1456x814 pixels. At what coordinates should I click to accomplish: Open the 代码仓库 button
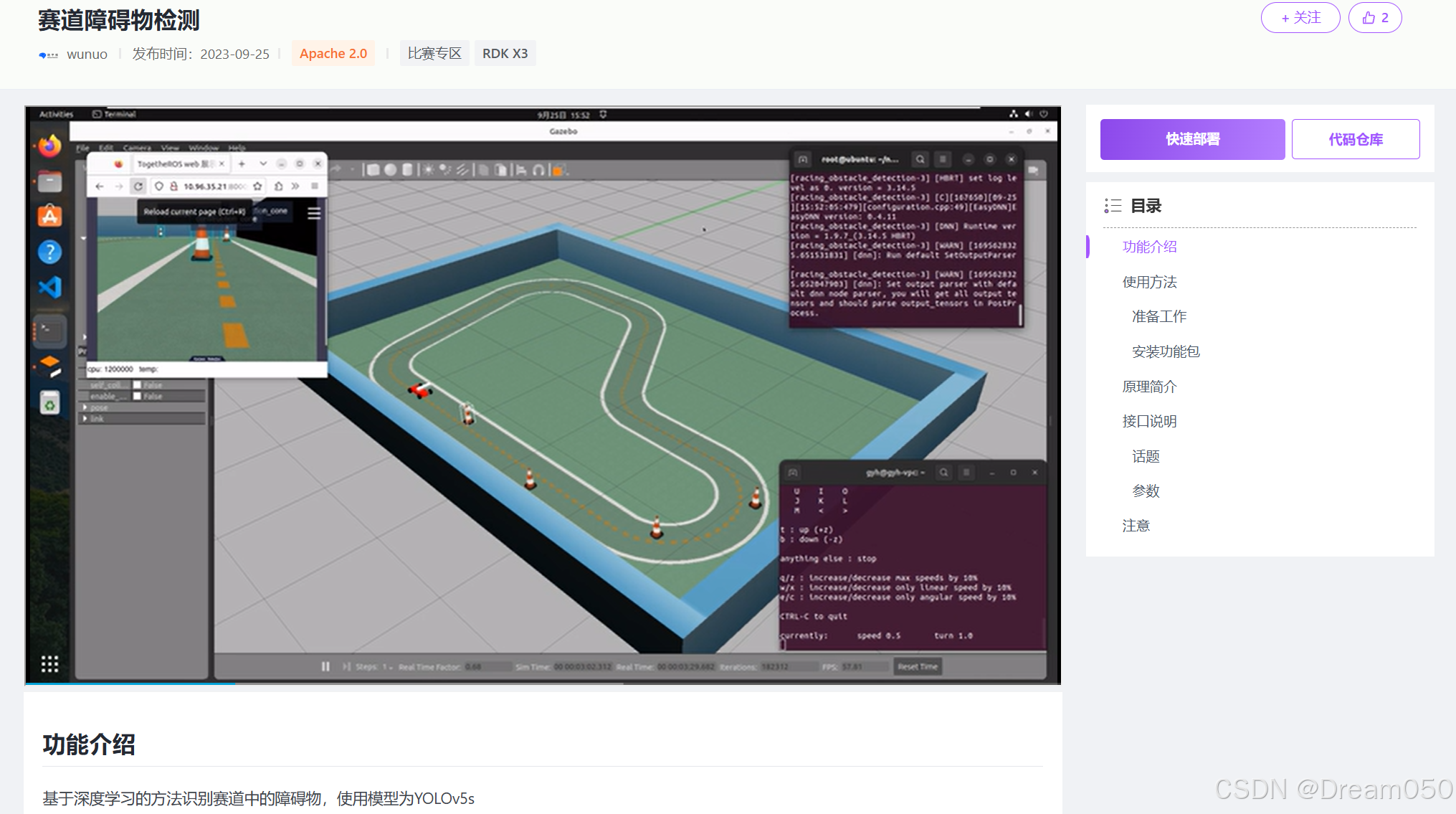pos(1355,139)
